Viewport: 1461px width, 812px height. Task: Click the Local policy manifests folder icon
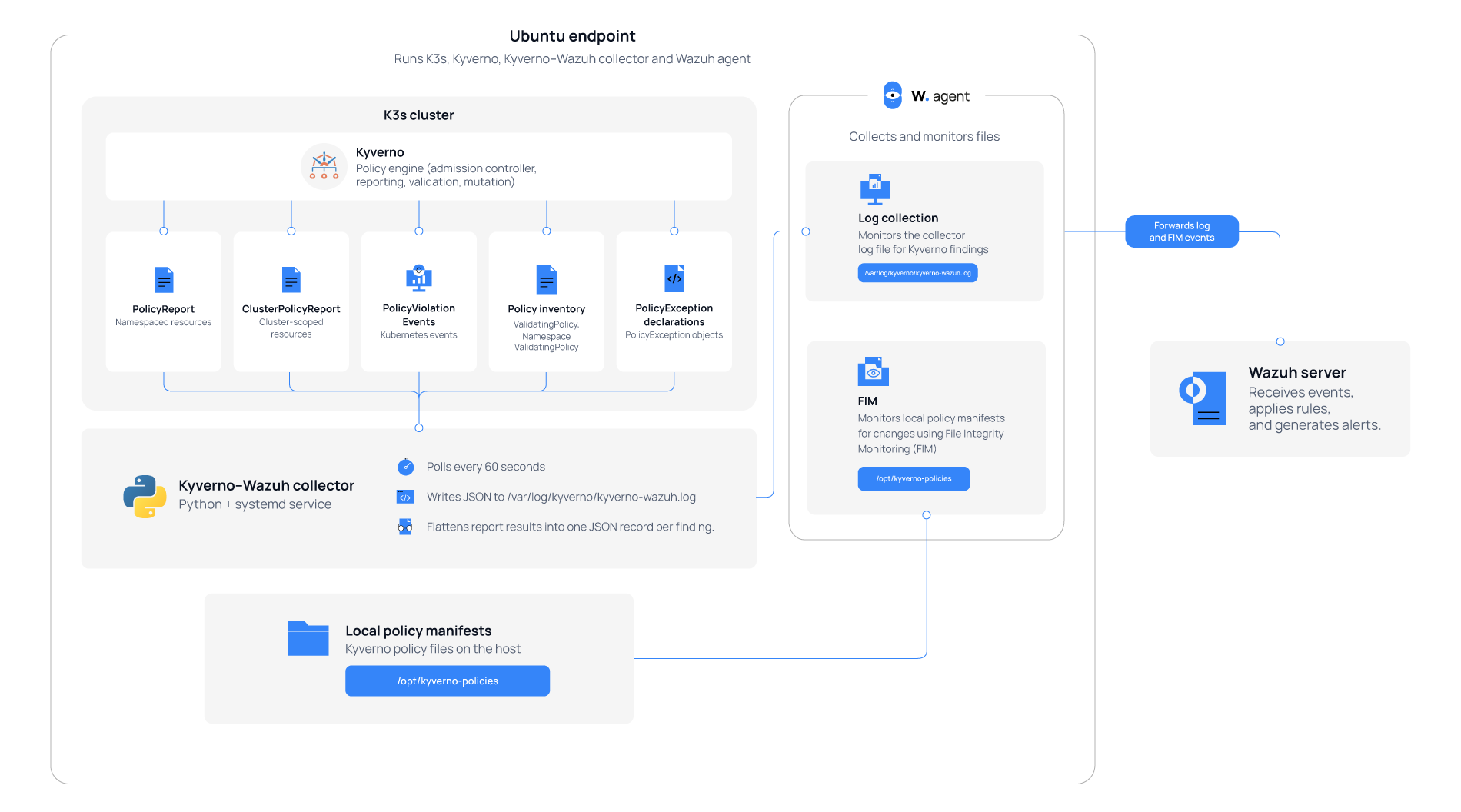coord(308,638)
